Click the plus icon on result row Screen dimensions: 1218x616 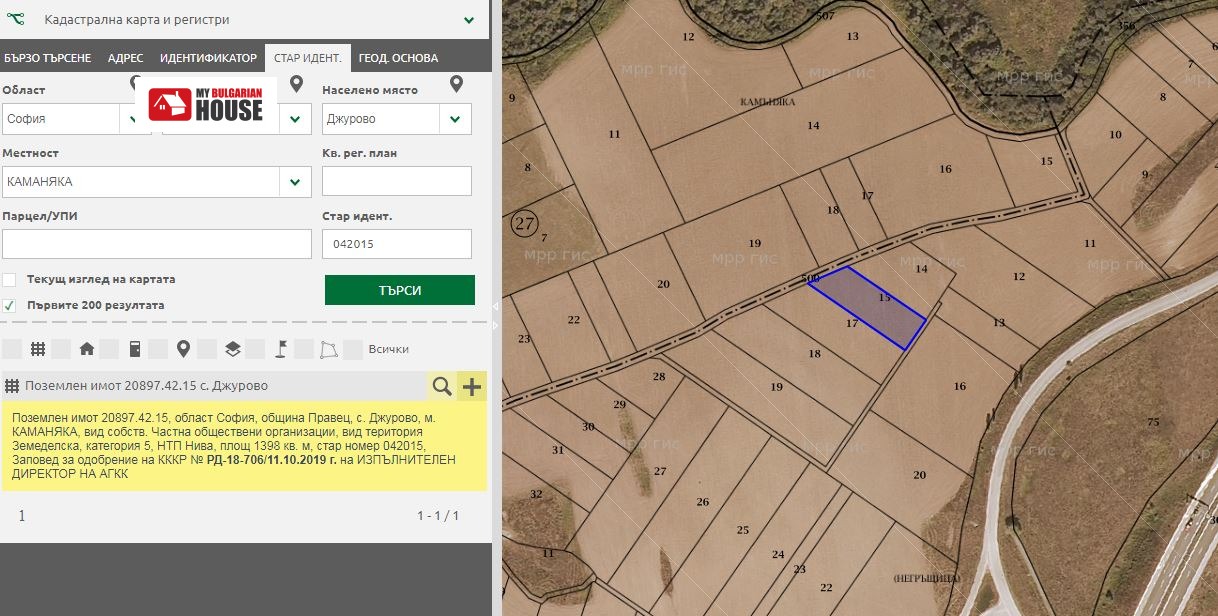pyautogui.click(x=471, y=386)
